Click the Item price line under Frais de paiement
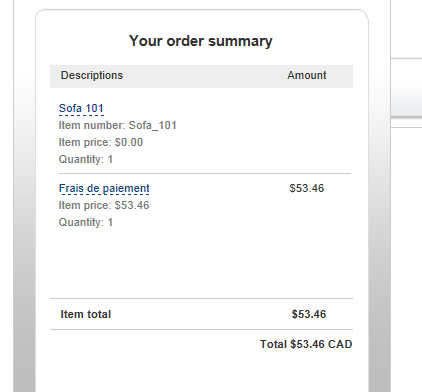The width and height of the screenshot is (422, 392). click(104, 205)
